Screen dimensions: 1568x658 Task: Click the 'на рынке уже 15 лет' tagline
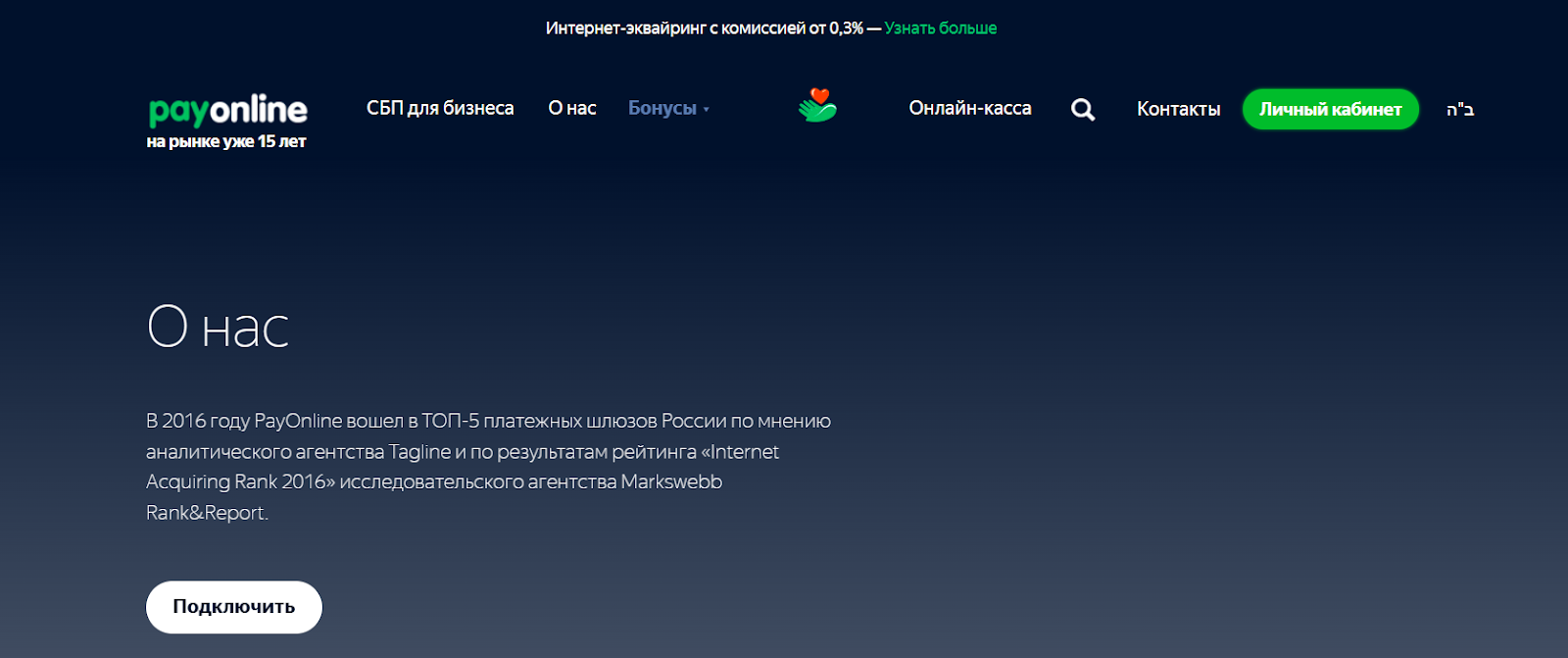tap(226, 142)
